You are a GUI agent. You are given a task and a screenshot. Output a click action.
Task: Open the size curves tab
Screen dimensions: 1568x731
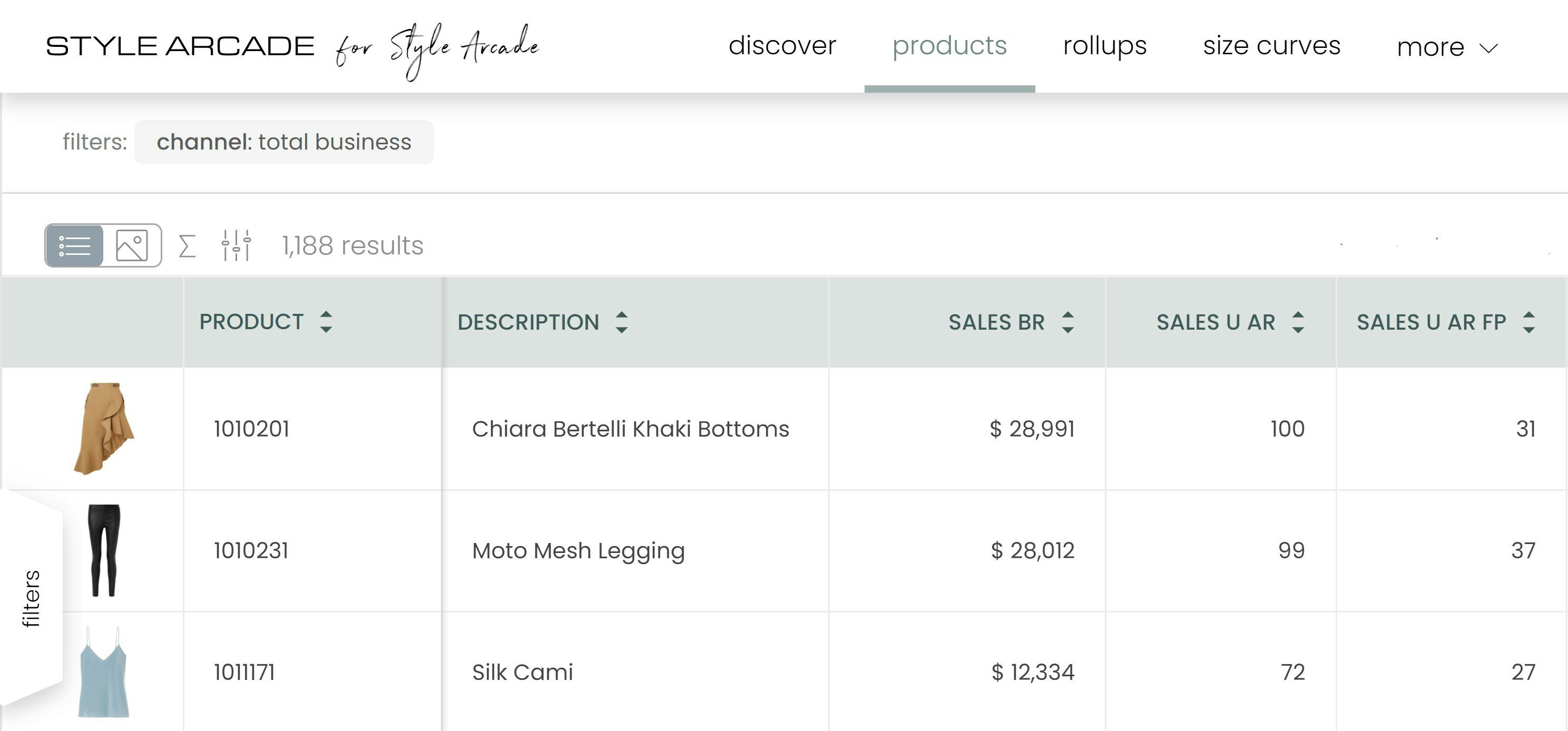point(1271,46)
